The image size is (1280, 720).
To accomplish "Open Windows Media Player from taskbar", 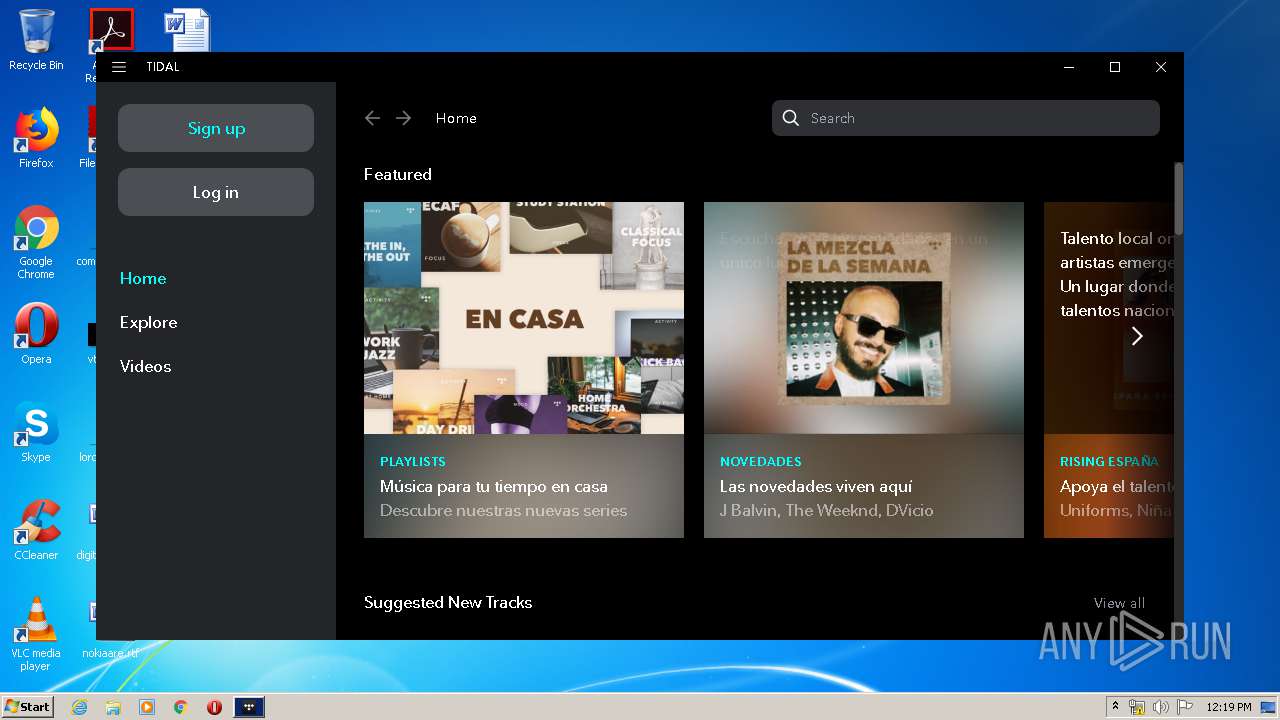I will point(147,707).
